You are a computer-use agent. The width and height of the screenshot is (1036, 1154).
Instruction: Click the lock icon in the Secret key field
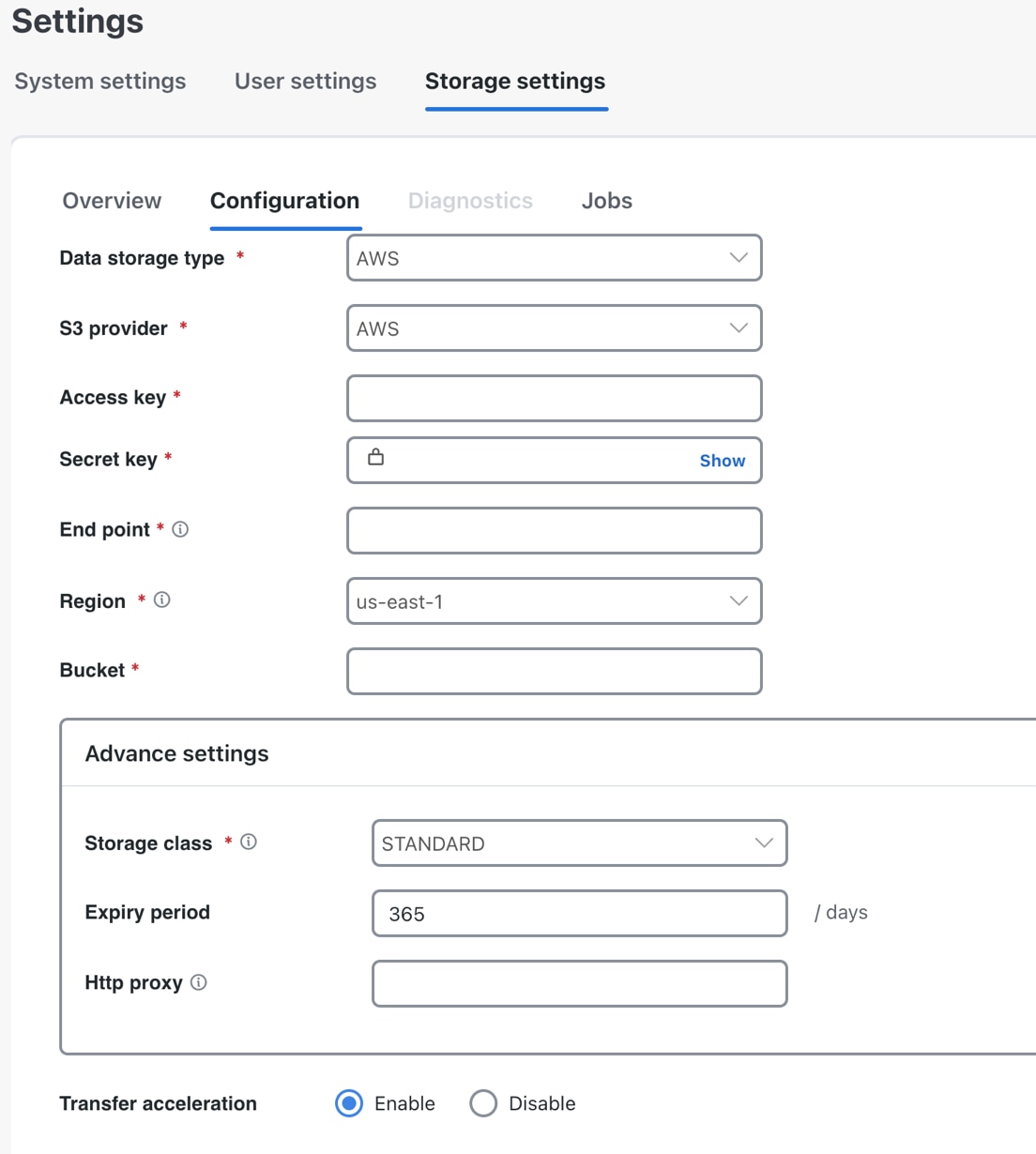coord(376,459)
